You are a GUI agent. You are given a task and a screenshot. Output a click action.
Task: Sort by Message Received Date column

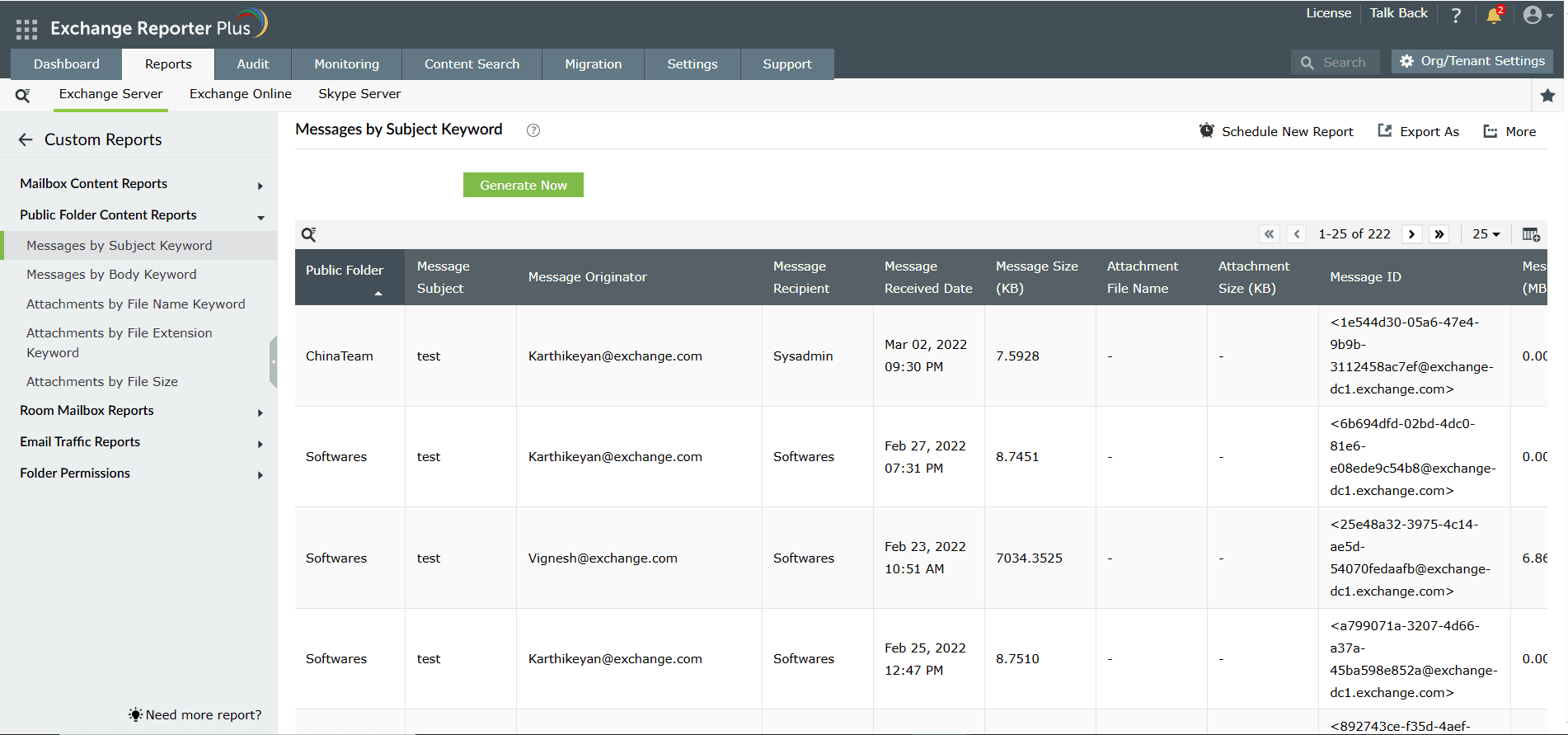tap(928, 277)
